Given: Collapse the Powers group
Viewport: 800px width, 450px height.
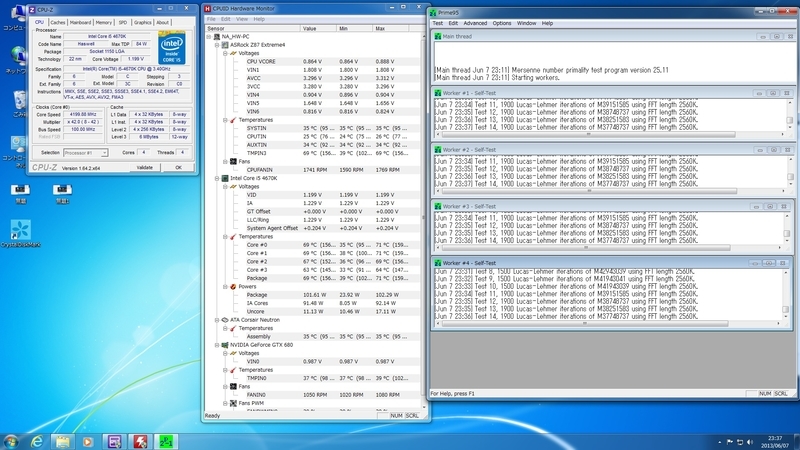Looking at the screenshot, I should 225,287.
